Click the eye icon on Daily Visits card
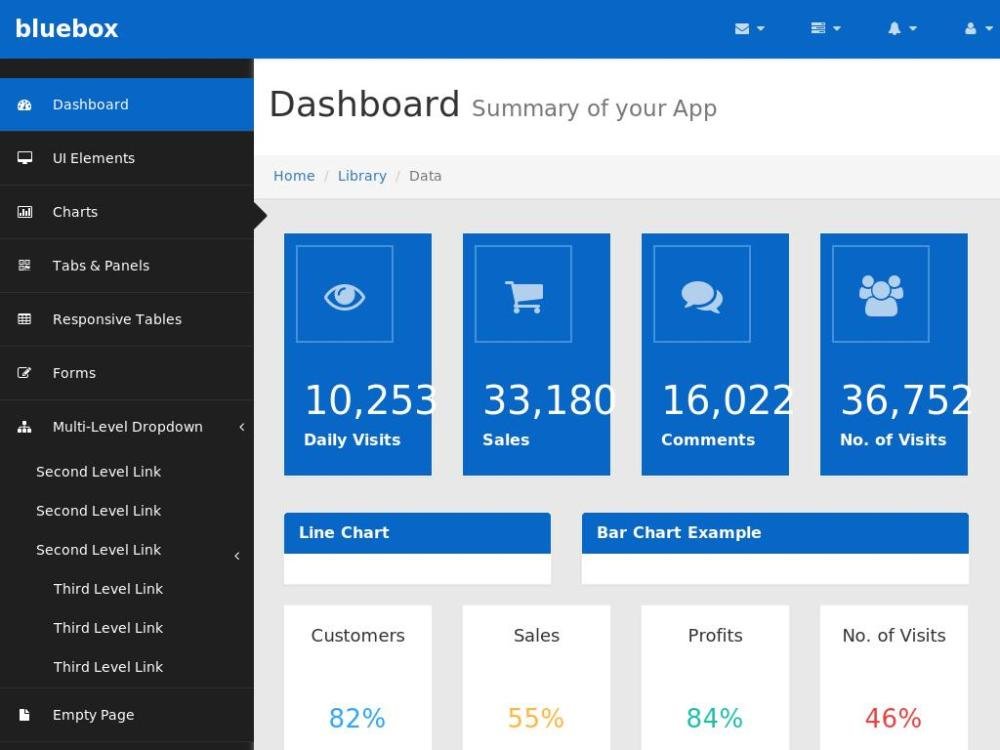 click(x=344, y=296)
